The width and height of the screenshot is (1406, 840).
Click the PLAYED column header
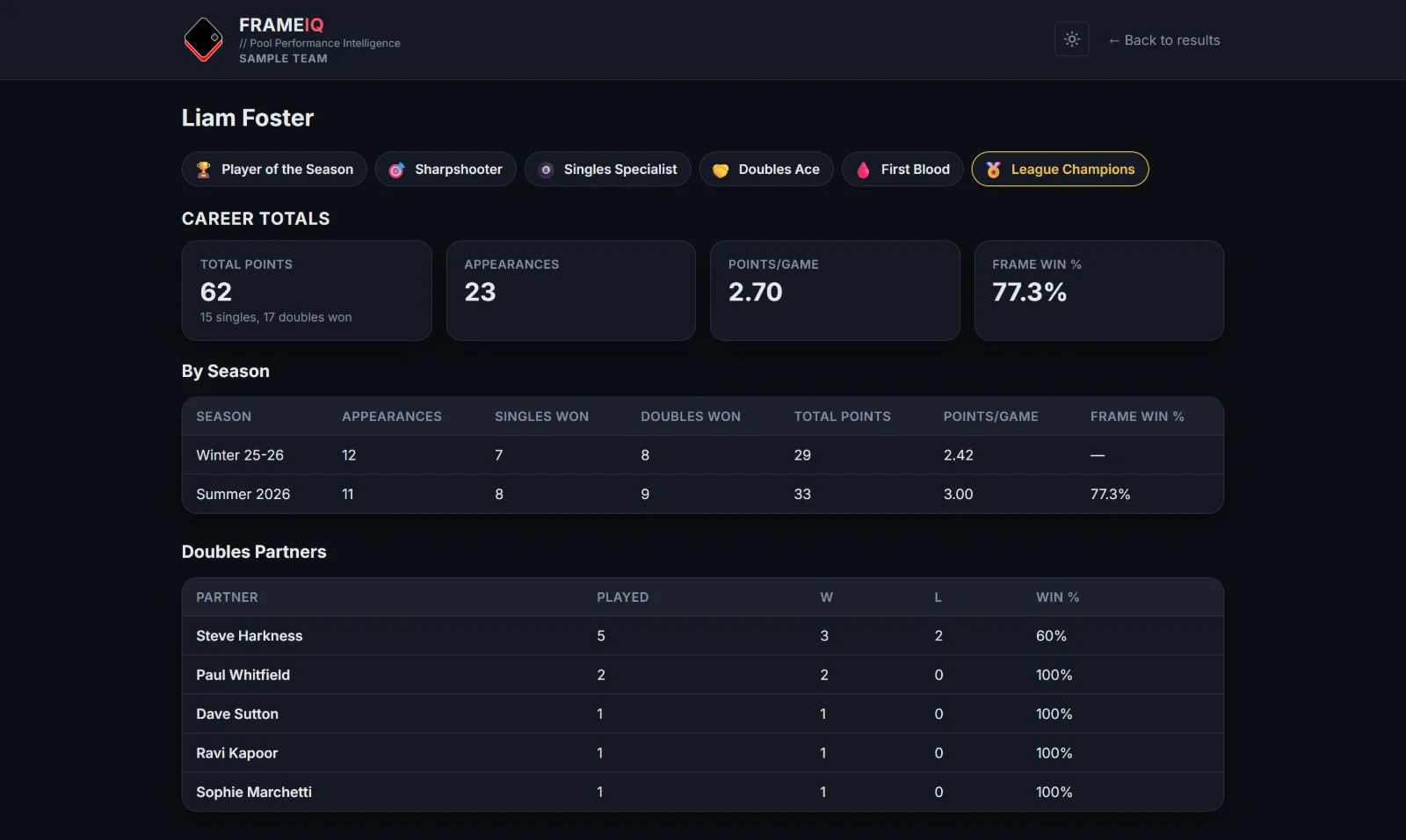point(623,597)
